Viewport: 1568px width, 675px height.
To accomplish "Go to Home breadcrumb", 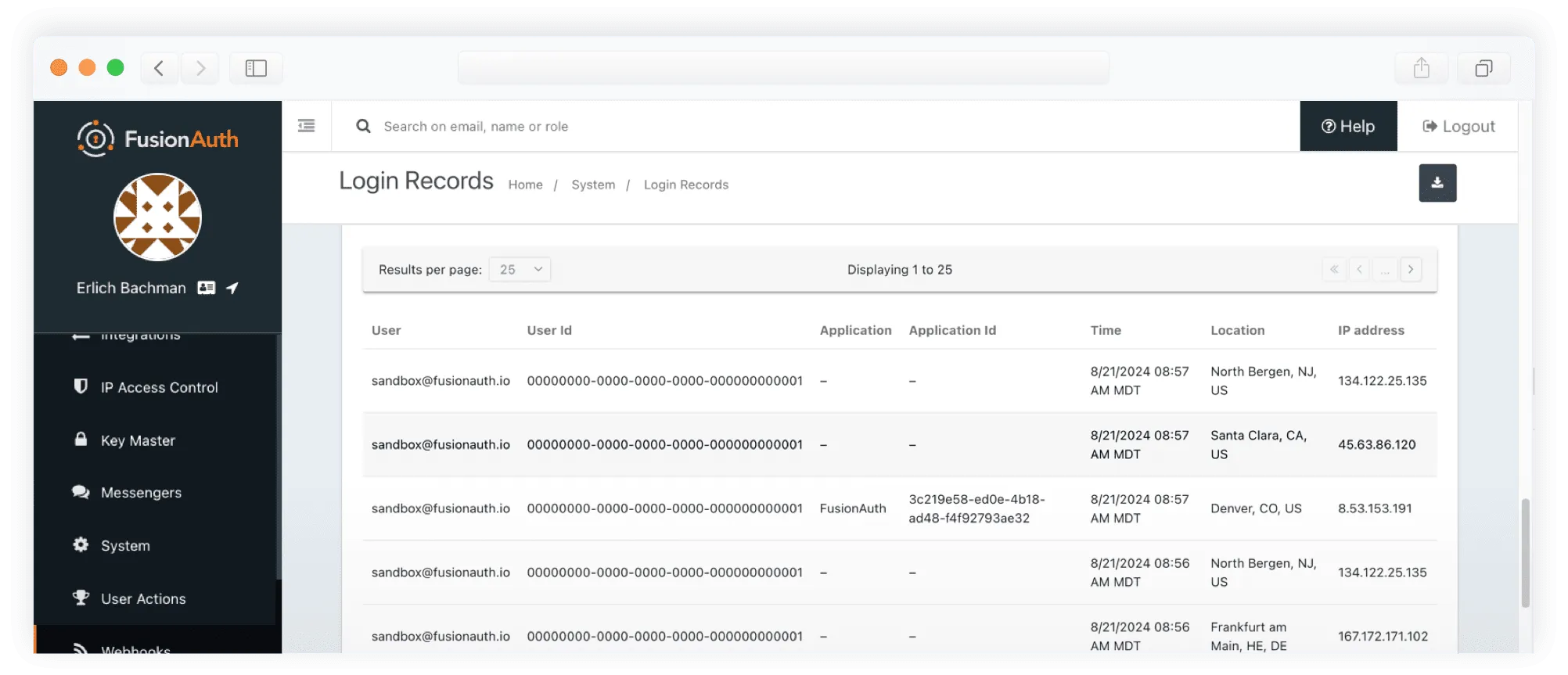I will (525, 185).
